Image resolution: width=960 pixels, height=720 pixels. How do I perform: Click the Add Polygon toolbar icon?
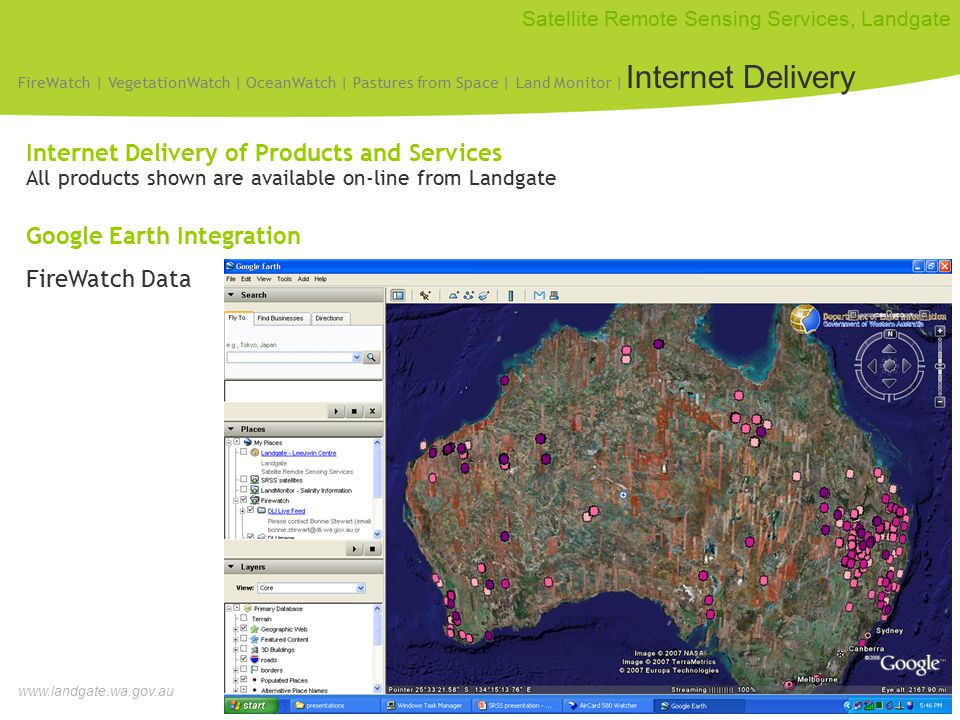tap(454, 296)
